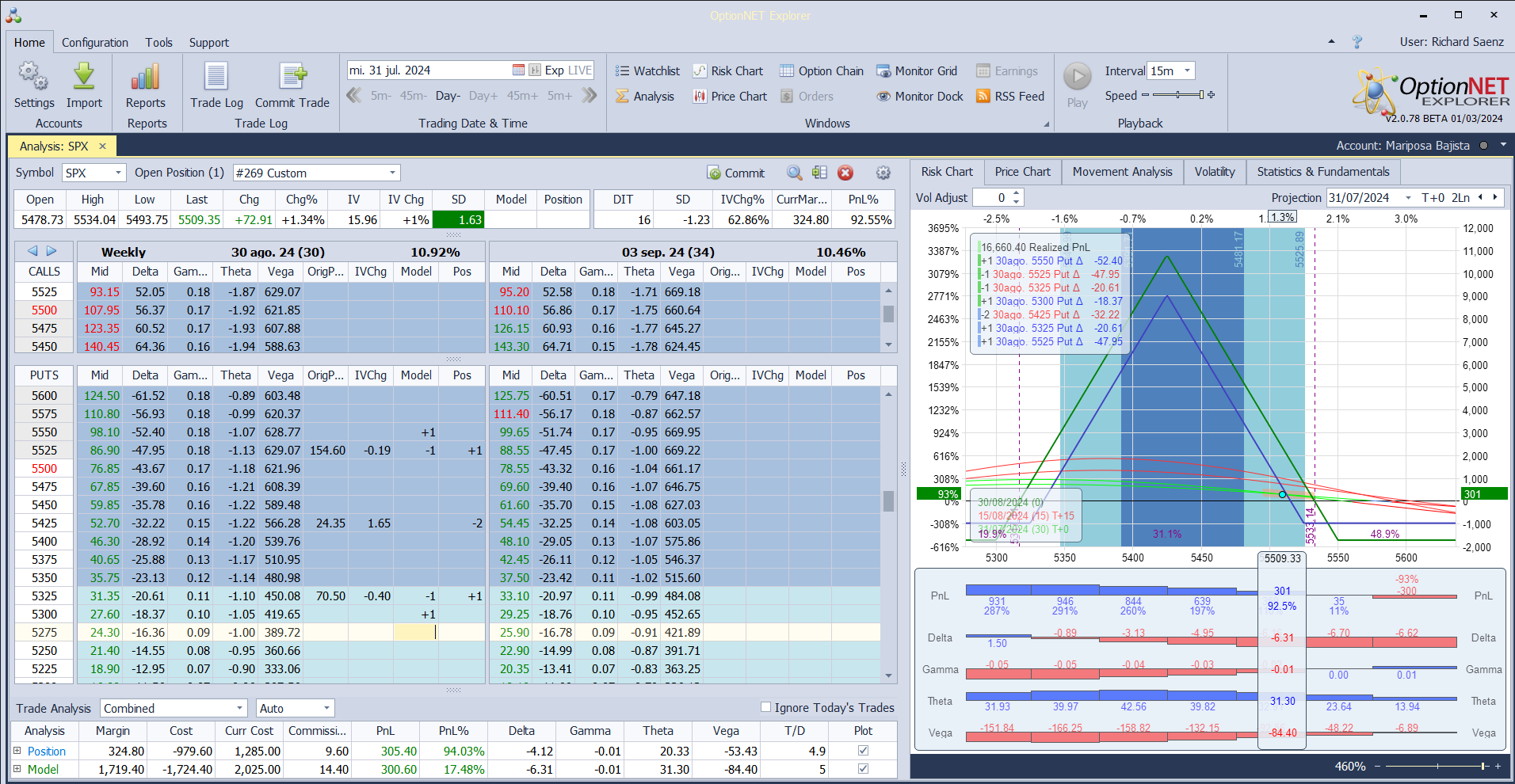Adjust the playback Speed slider

click(x=1178, y=95)
